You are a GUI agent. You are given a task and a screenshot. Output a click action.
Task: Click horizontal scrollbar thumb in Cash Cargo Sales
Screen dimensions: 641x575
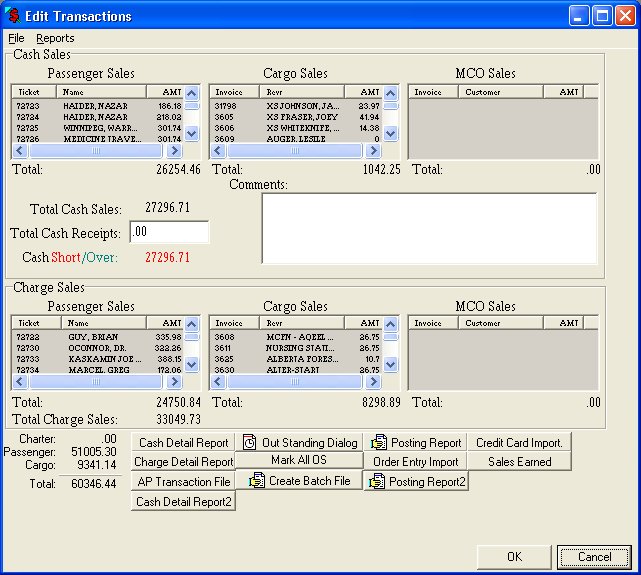pyautogui.click(x=295, y=151)
